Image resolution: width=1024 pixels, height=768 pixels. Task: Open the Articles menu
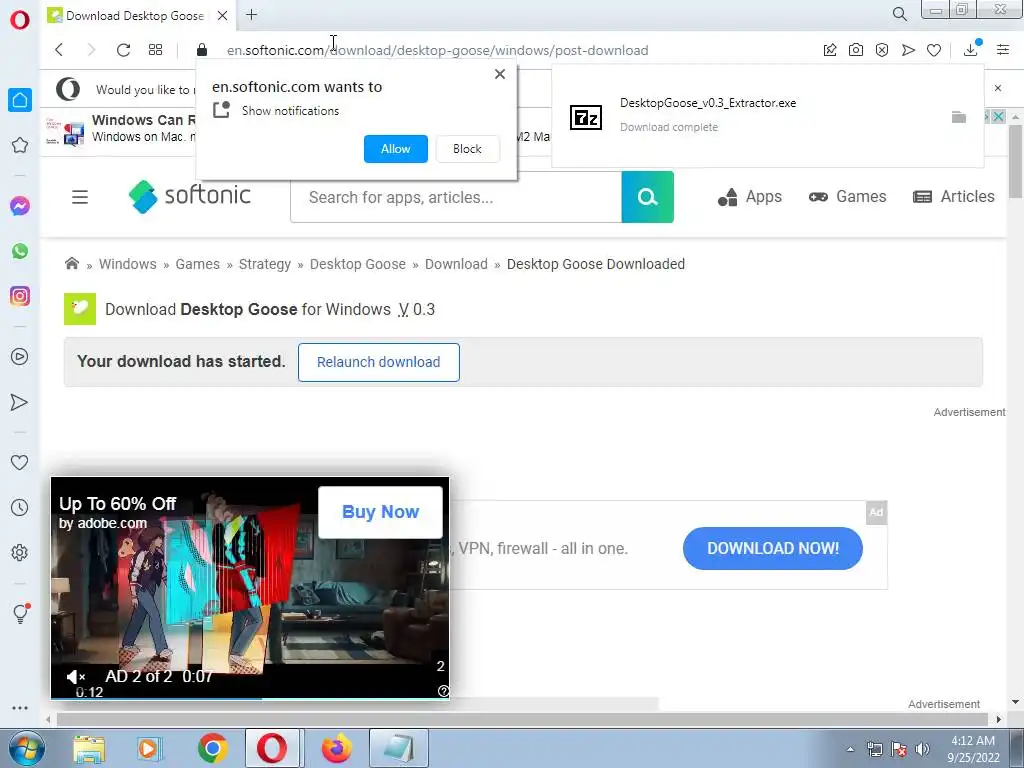pos(953,197)
